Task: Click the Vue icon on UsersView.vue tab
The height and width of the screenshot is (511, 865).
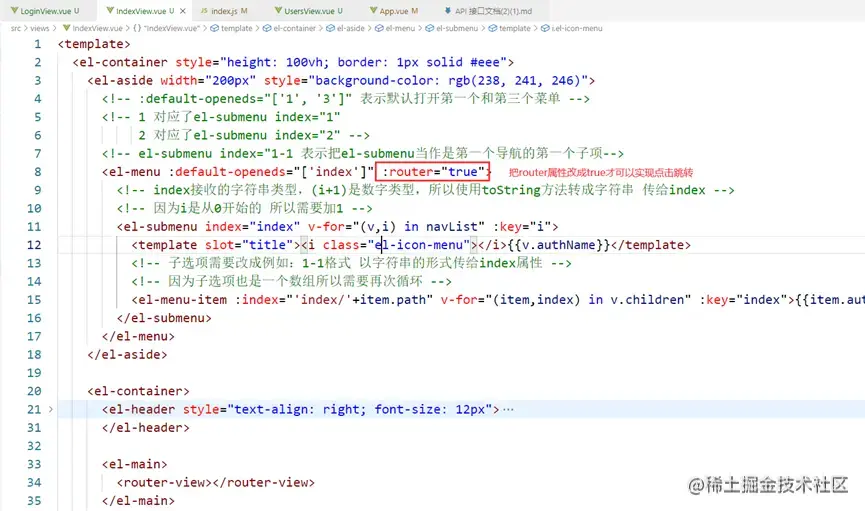Action: point(279,10)
